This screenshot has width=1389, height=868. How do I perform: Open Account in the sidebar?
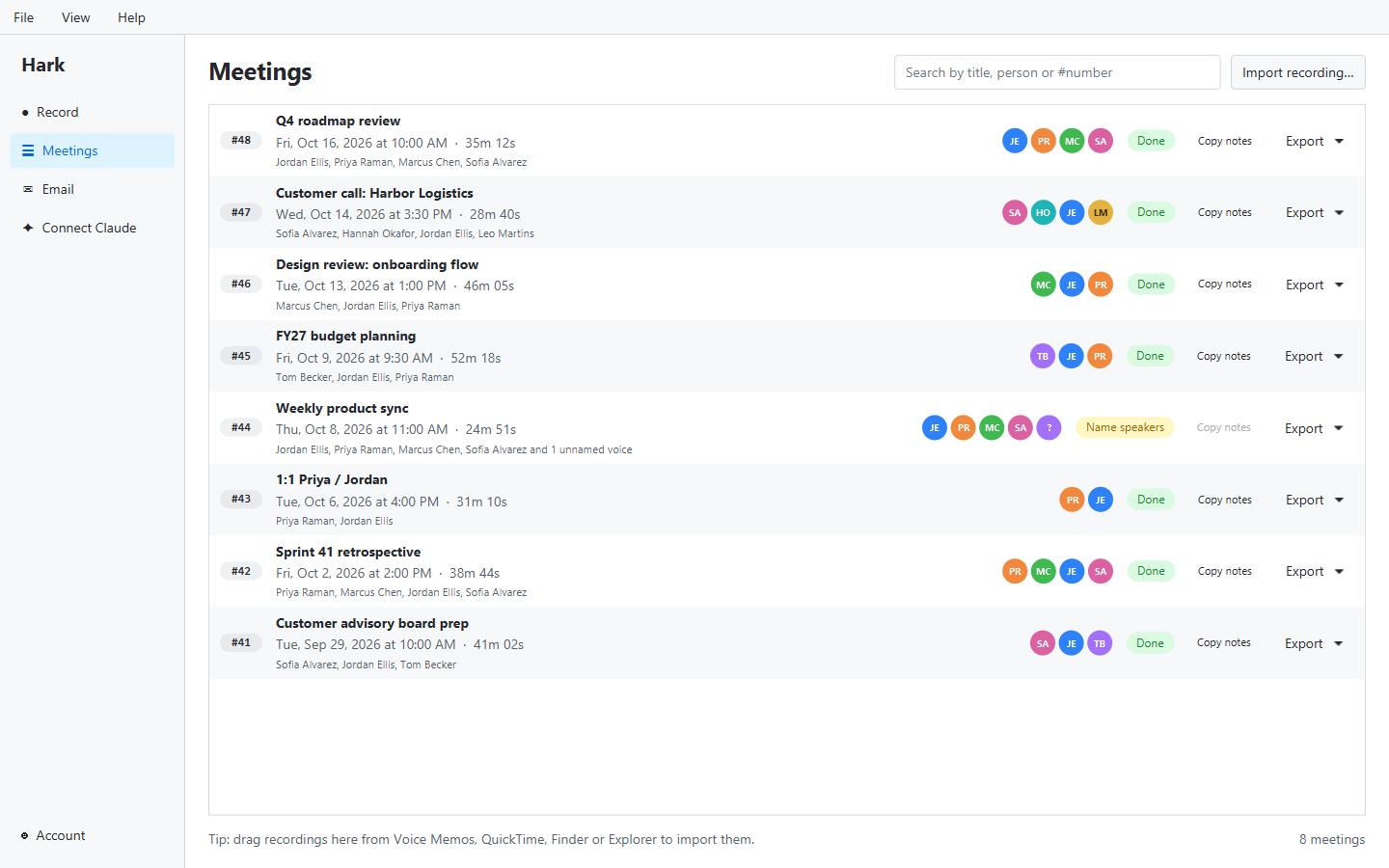(x=93, y=836)
